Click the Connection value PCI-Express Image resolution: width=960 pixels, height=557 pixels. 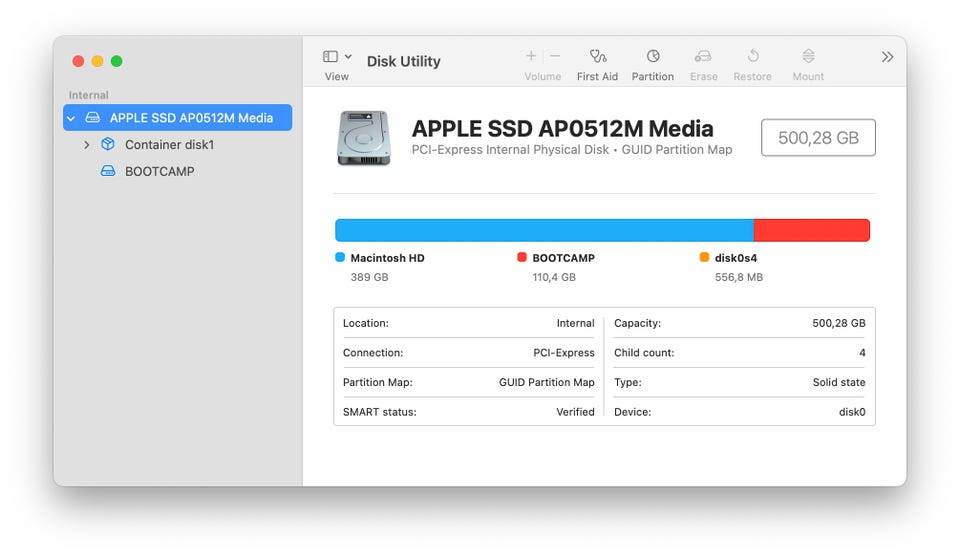click(564, 353)
